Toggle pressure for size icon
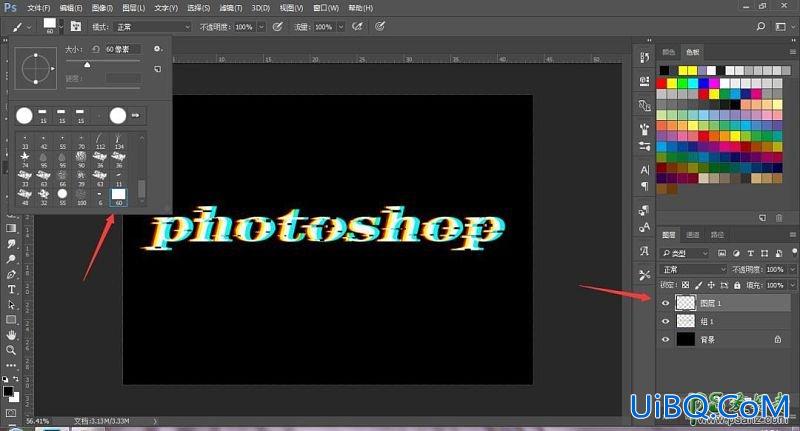This screenshot has width=800, height=431. coord(380,27)
